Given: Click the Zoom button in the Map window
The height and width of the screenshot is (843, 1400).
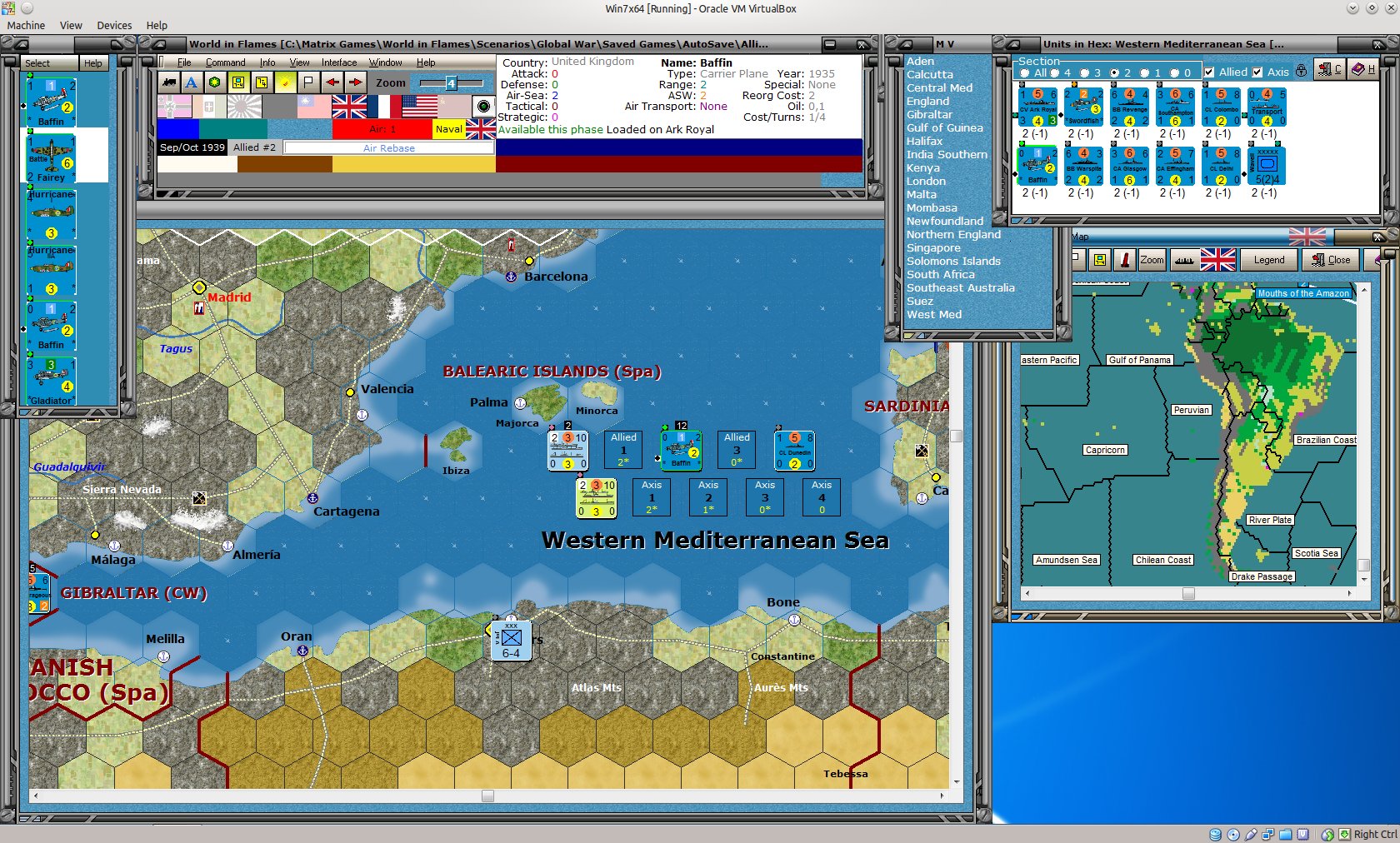Looking at the screenshot, I should pos(1152,260).
